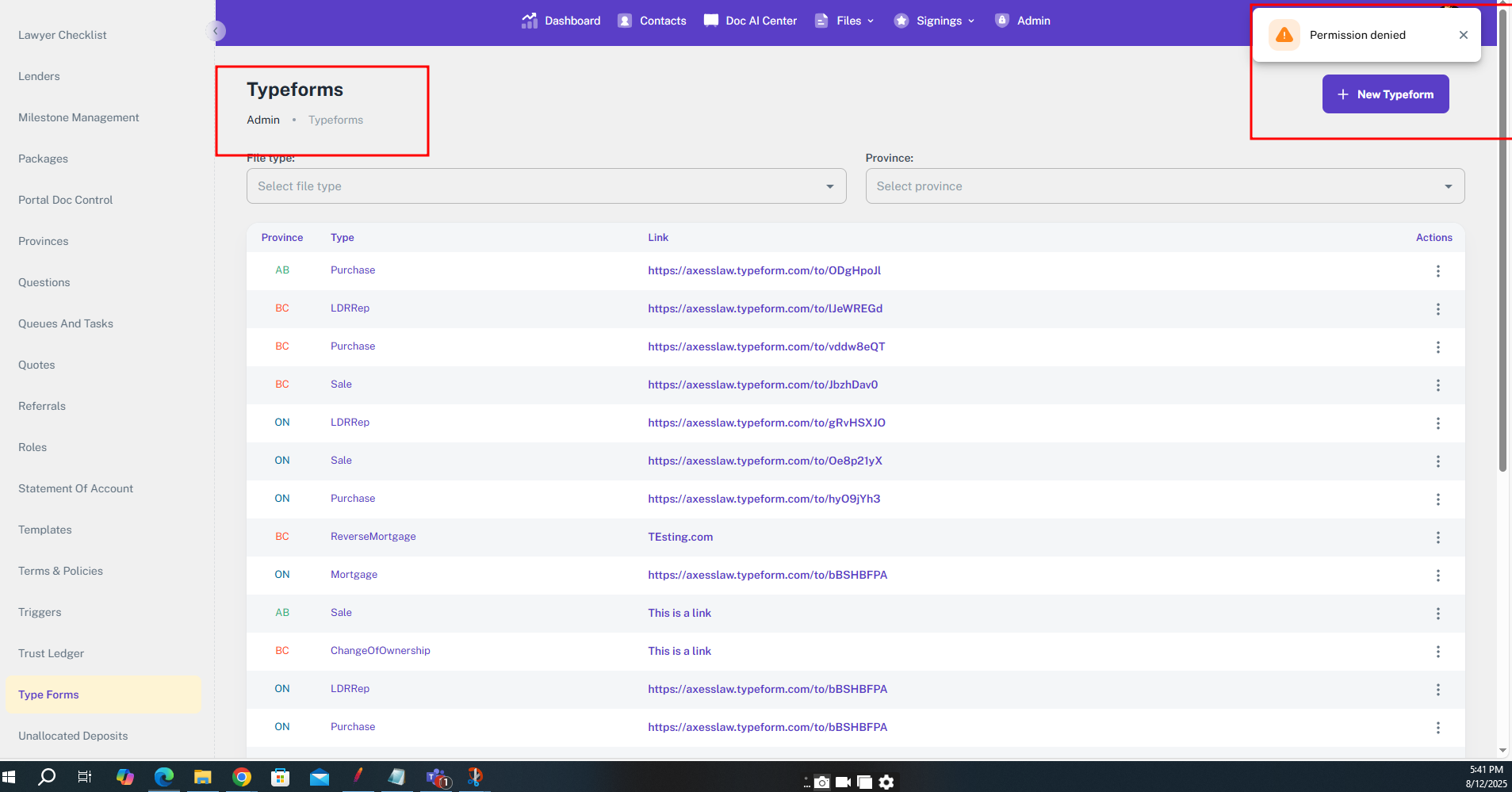Open the Dashboard navigation item
The width and height of the screenshot is (1512, 792).
561,21
